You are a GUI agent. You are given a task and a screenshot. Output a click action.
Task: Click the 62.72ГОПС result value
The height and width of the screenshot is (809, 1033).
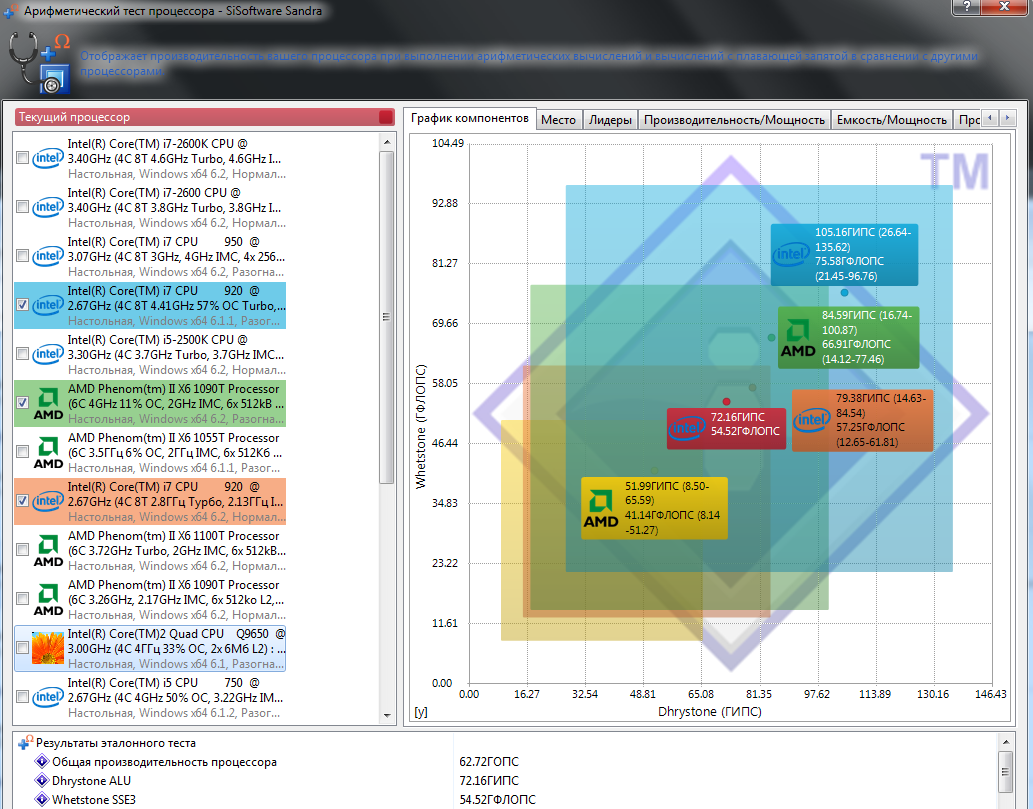click(x=489, y=762)
